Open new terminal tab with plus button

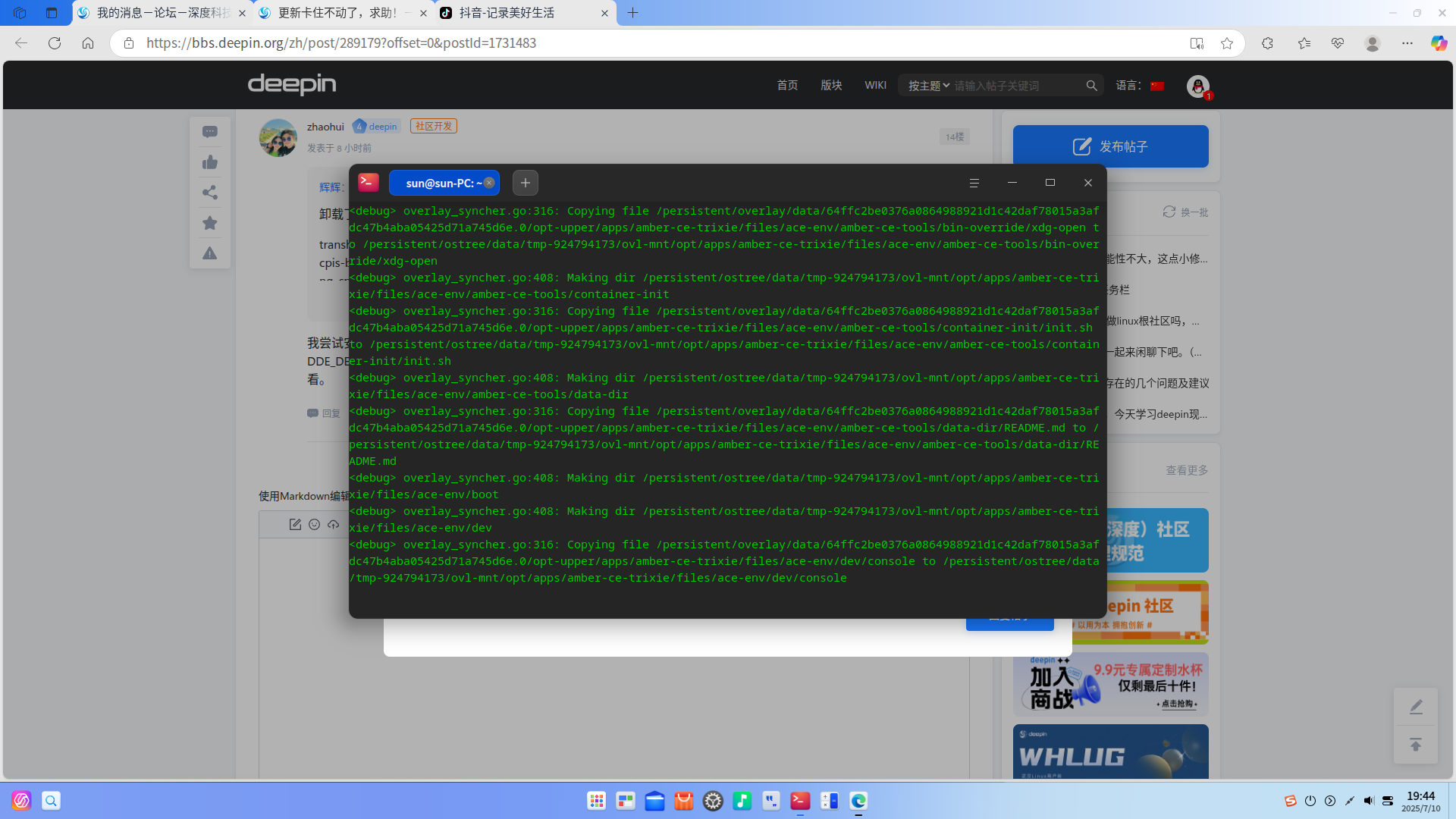[x=526, y=183]
